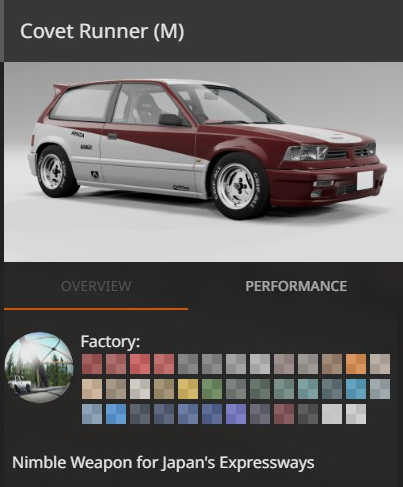Click the round garage environment thumbnail
The width and height of the screenshot is (403, 487).
click(39, 367)
